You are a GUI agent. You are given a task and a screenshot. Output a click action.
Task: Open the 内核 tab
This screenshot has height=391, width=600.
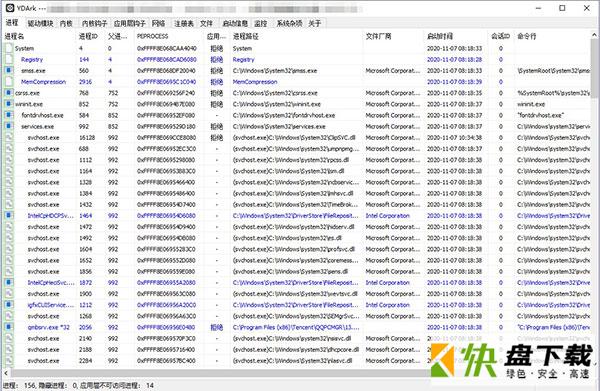tap(66, 23)
